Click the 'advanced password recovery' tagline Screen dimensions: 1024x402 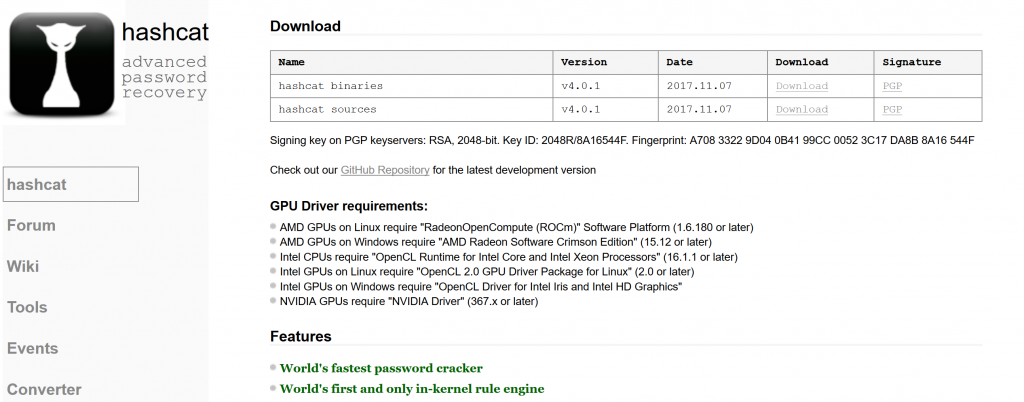pos(164,78)
